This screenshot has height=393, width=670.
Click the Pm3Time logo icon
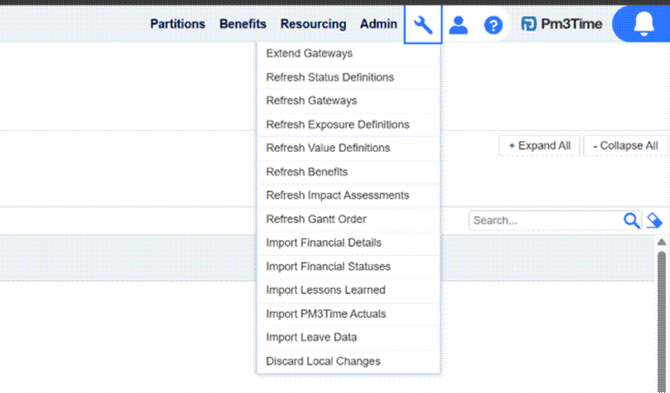pyautogui.click(x=529, y=24)
